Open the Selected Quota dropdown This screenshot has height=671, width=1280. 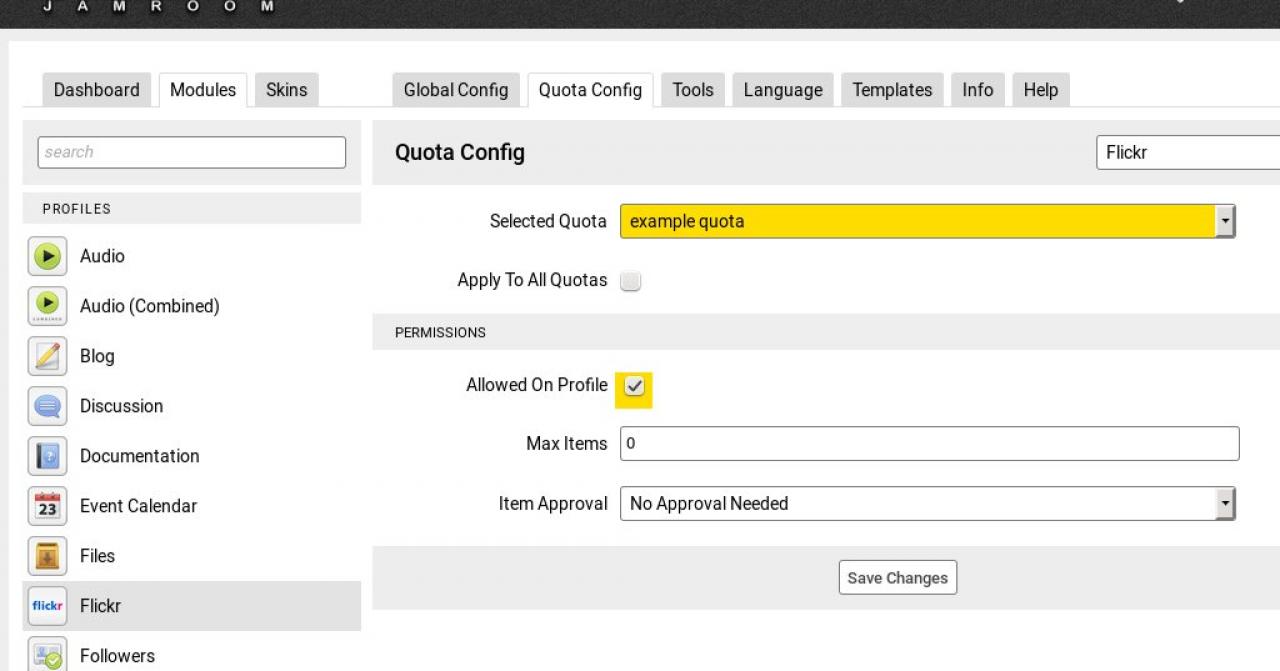(x=927, y=221)
